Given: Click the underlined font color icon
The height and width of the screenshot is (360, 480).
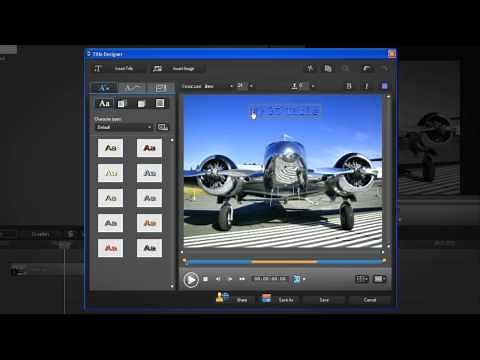Looking at the screenshot, I should point(295,86).
